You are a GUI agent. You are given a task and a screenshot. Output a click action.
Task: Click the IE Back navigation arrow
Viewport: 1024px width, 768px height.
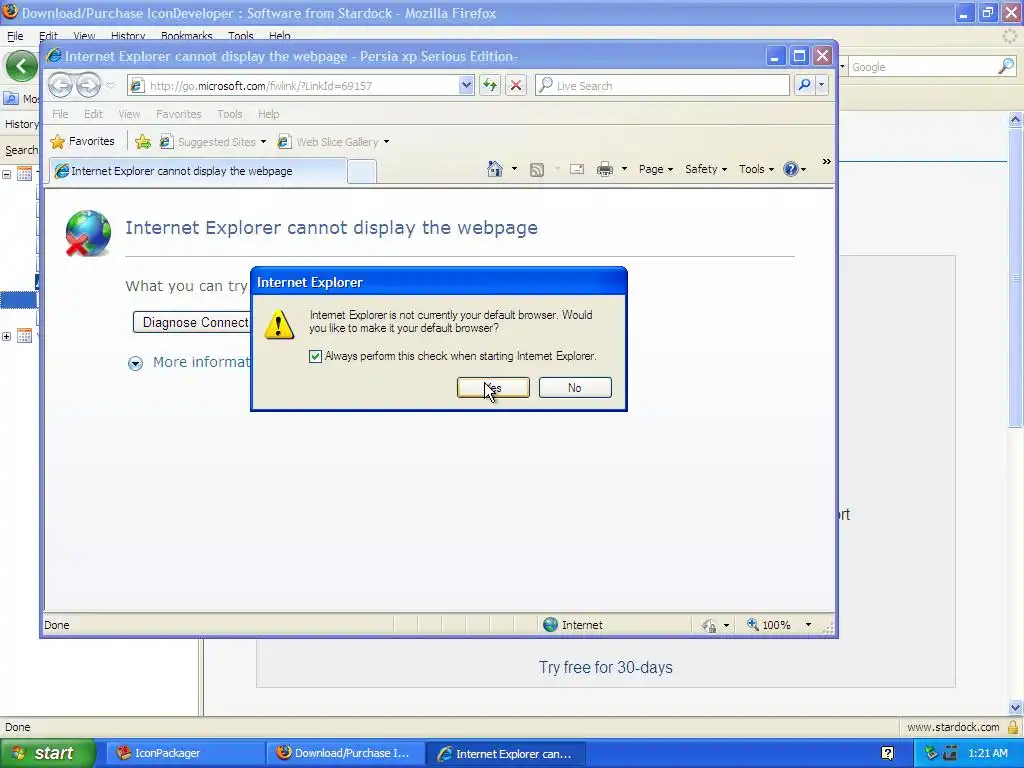60,85
